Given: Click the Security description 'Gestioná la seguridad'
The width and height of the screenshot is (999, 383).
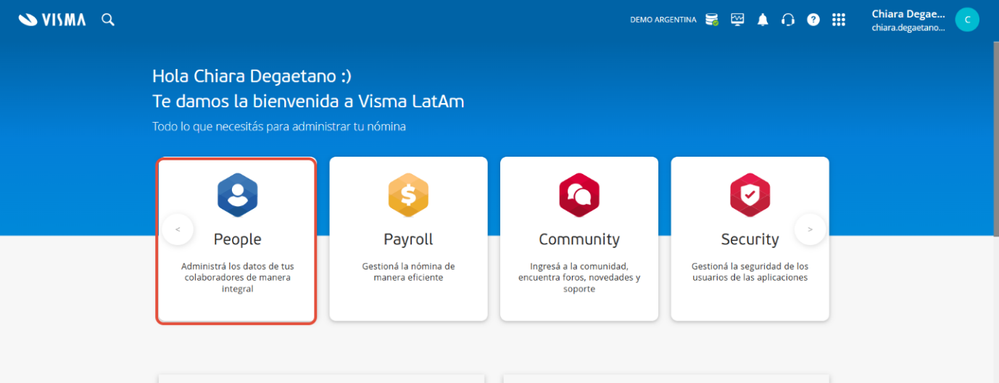Looking at the screenshot, I should pyautogui.click(x=750, y=272).
